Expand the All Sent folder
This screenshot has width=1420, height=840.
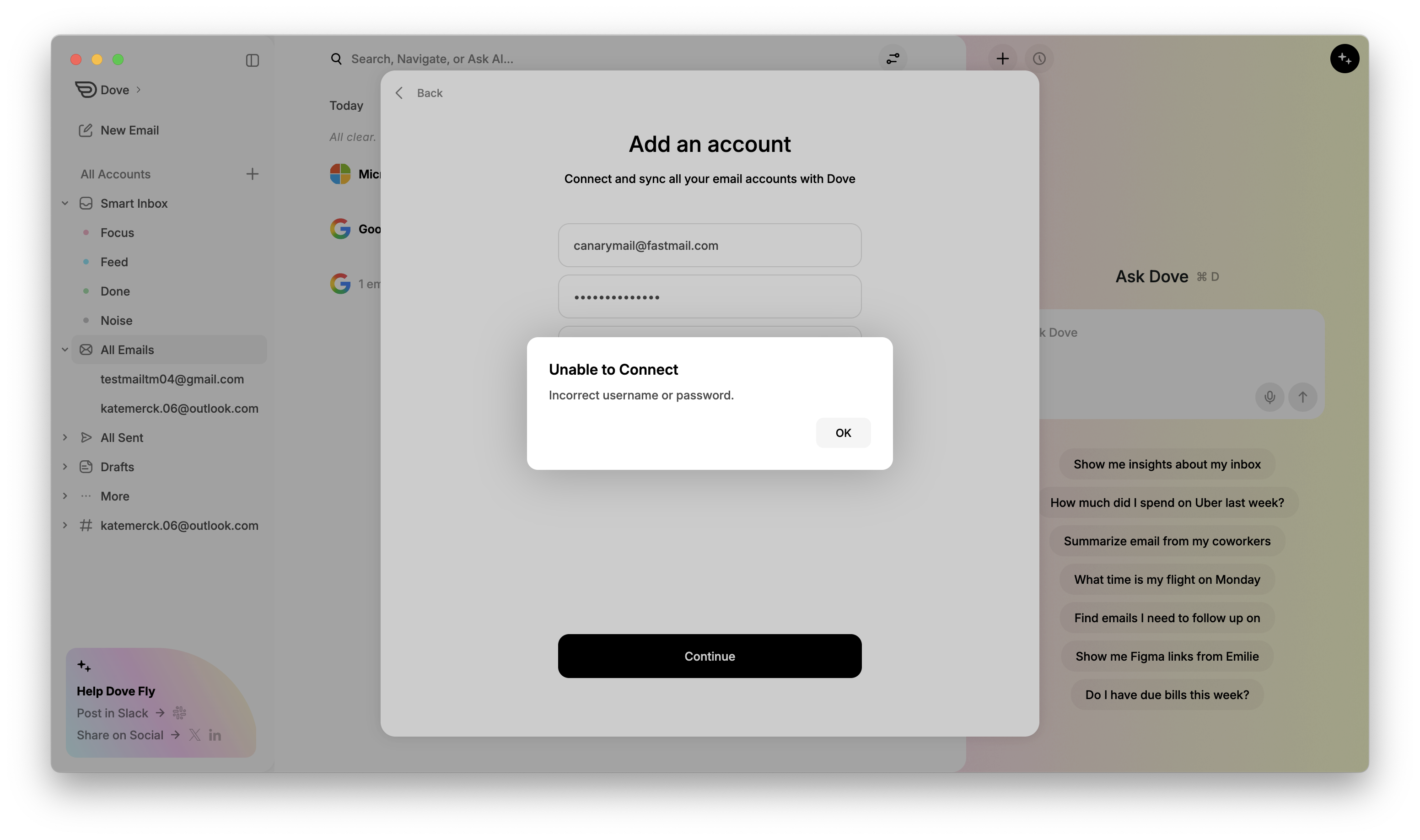point(65,437)
